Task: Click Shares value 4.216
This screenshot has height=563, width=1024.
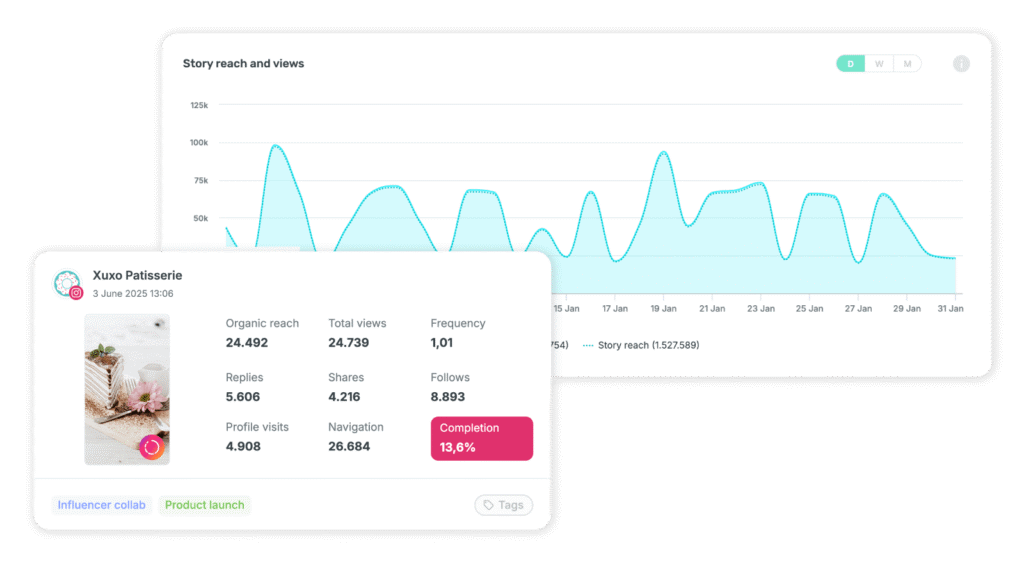Action: coord(344,397)
